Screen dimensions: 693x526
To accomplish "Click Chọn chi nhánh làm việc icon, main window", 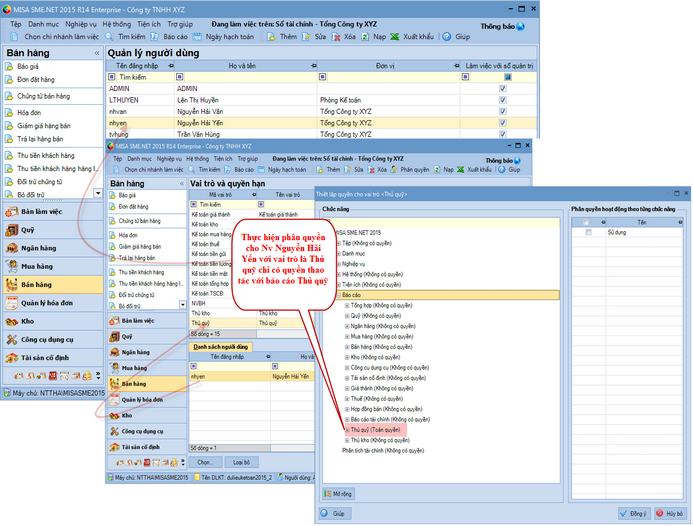I will (15, 37).
